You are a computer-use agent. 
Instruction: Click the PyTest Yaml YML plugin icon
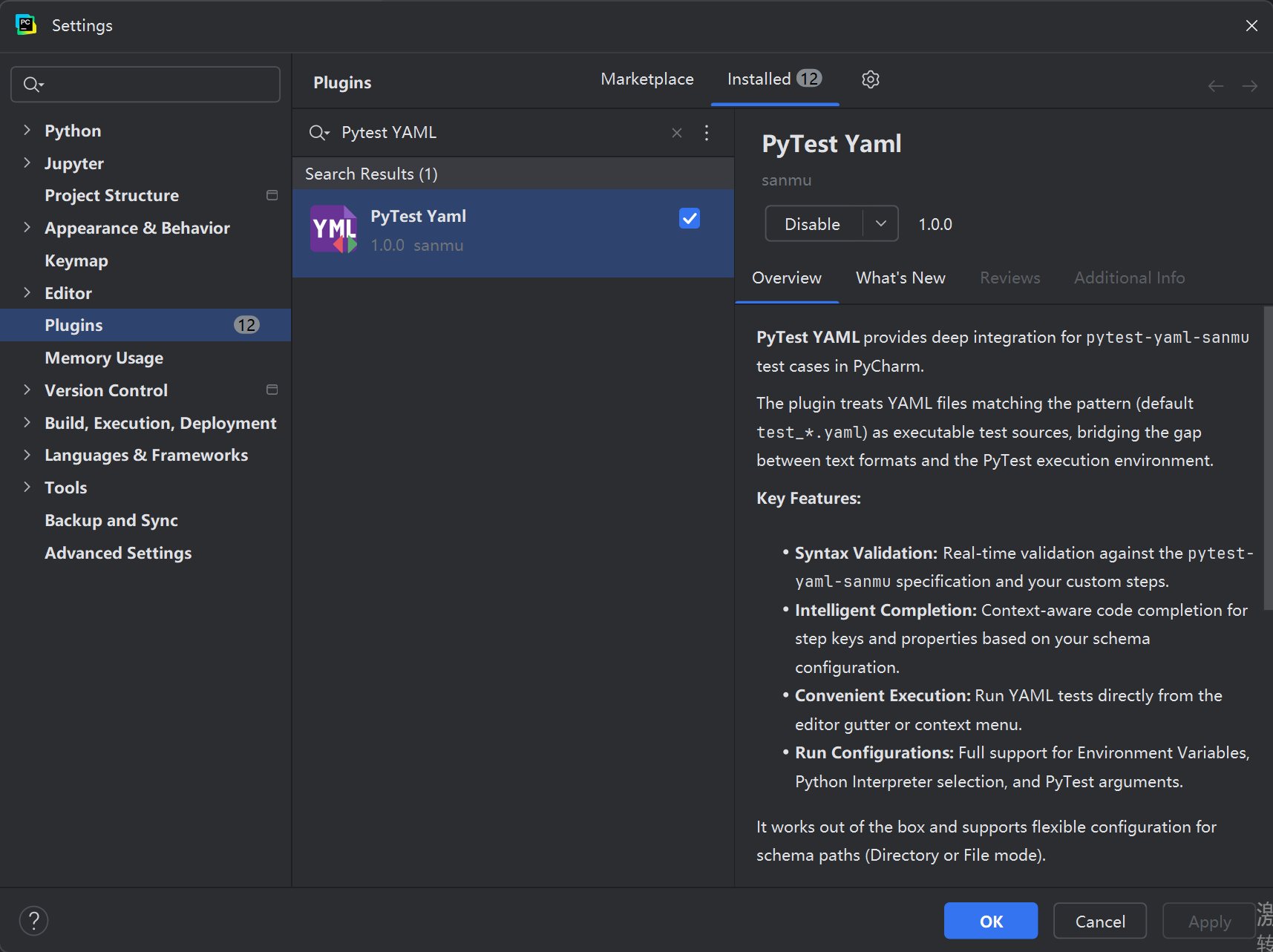333,230
